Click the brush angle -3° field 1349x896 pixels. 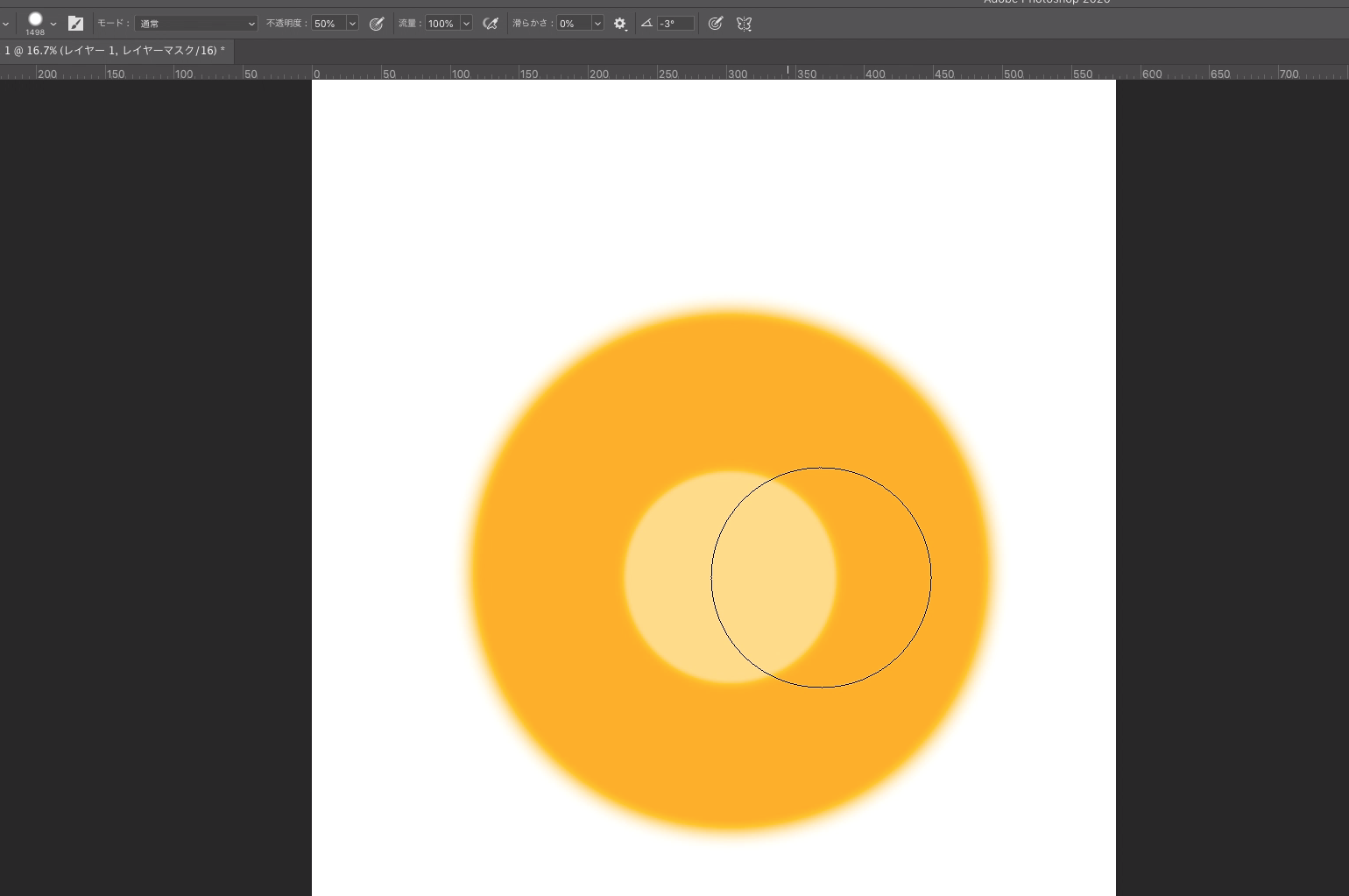[675, 24]
